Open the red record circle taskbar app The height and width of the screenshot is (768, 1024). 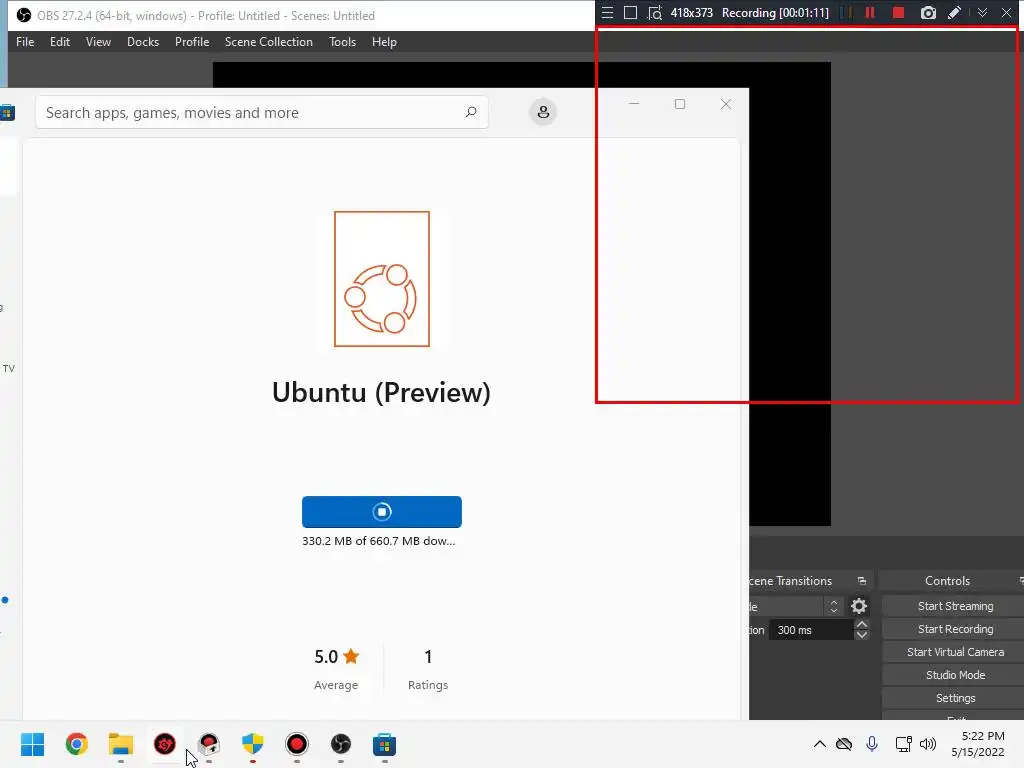pyautogui.click(x=296, y=744)
